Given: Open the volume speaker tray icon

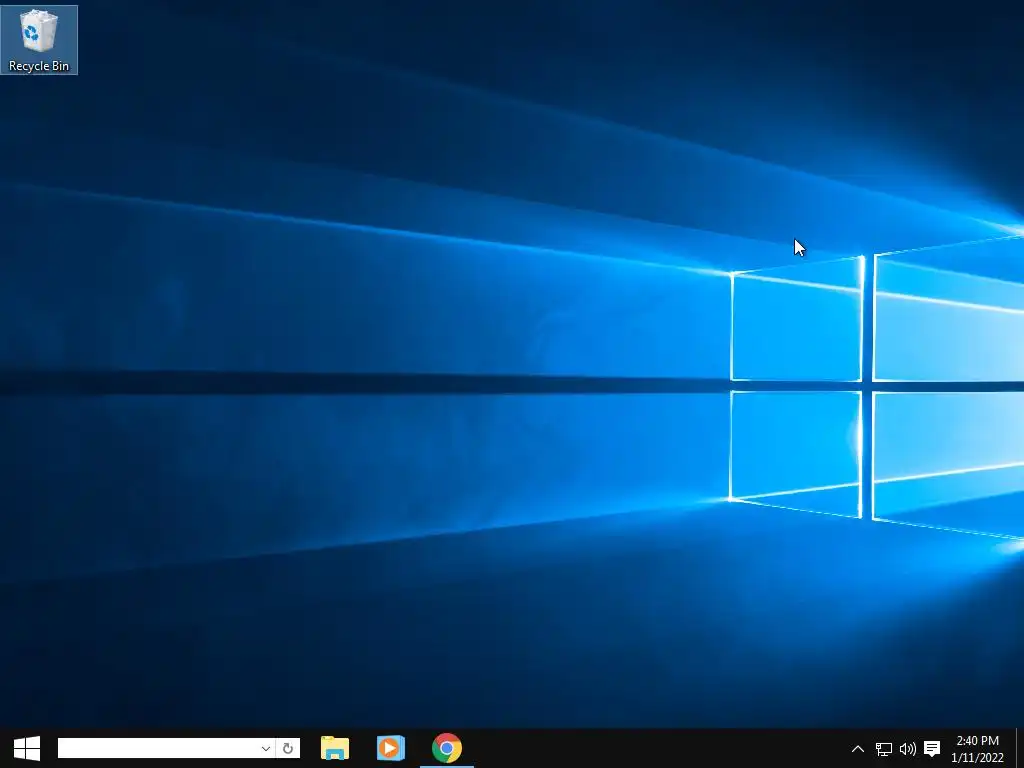Looking at the screenshot, I should tap(908, 748).
